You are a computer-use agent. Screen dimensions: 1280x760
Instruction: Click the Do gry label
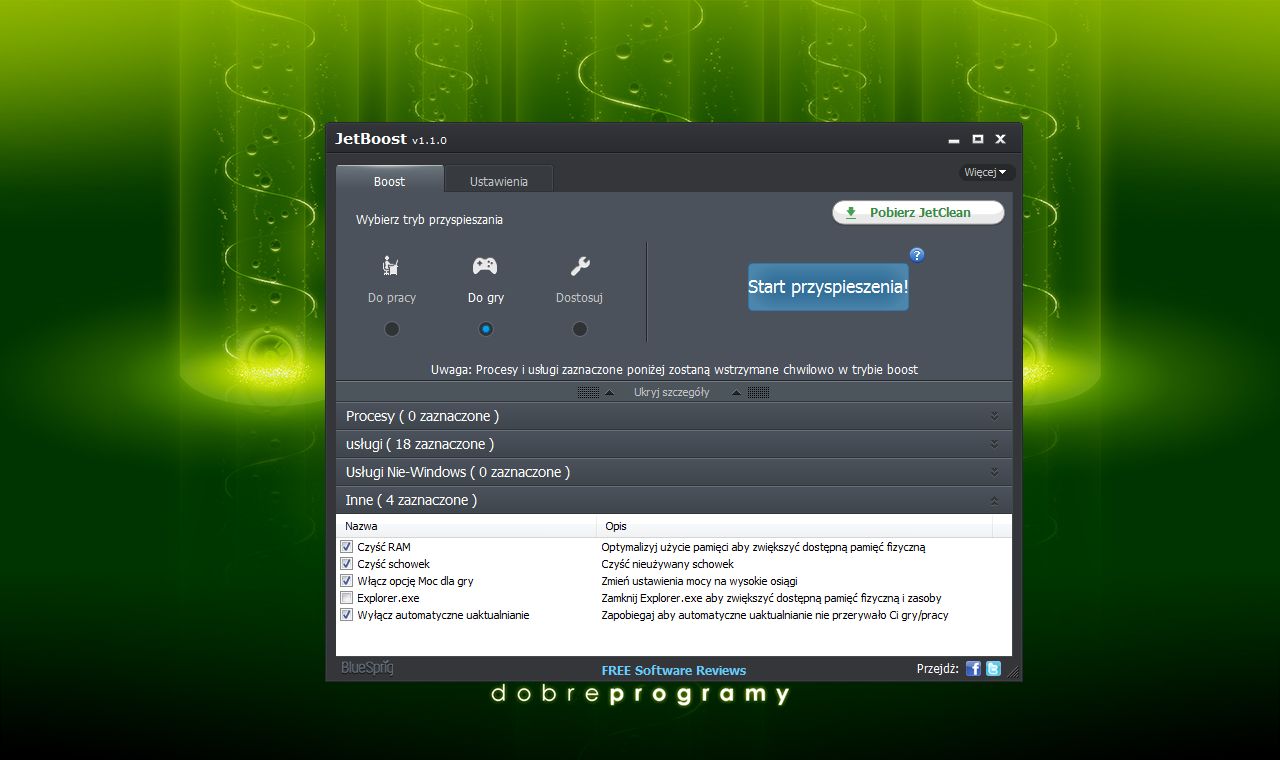click(x=486, y=298)
